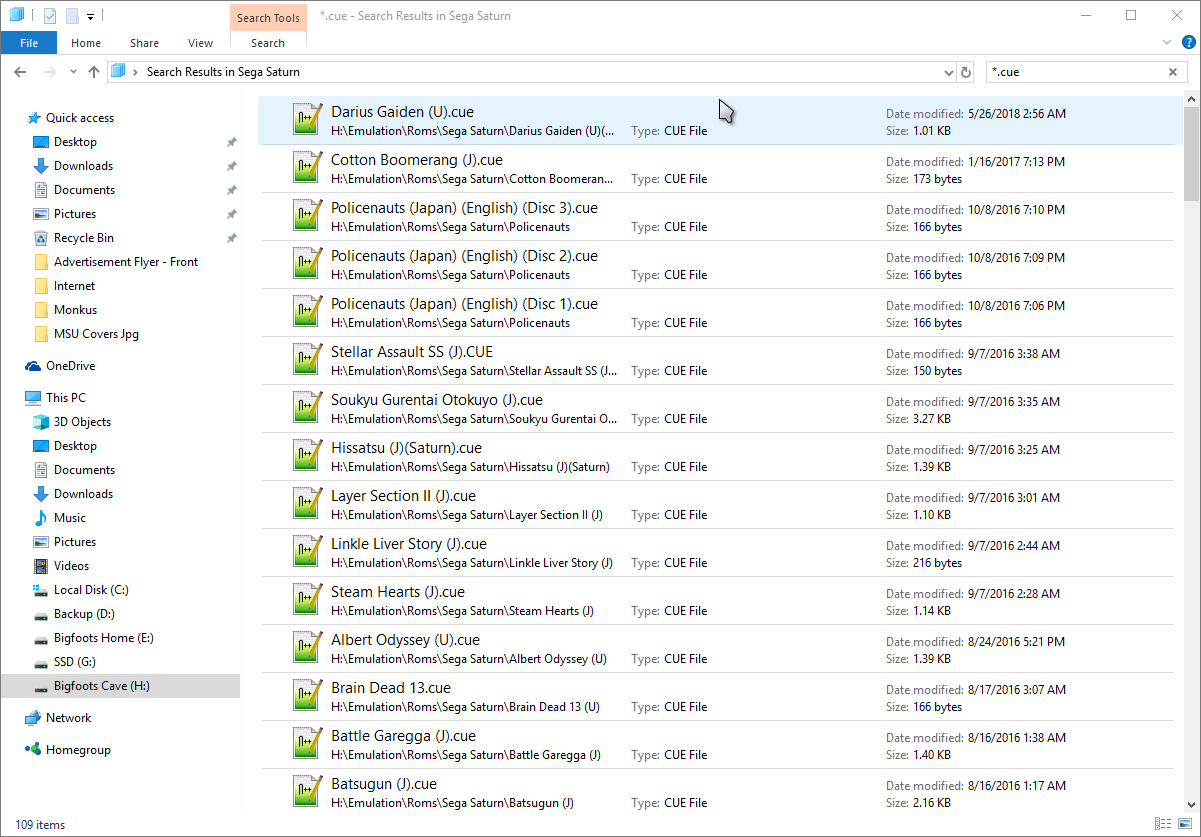Viewport: 1201px width, 837px height.
Task: Select Policenauts Disc 3 cue file icon
Action: 307,215
